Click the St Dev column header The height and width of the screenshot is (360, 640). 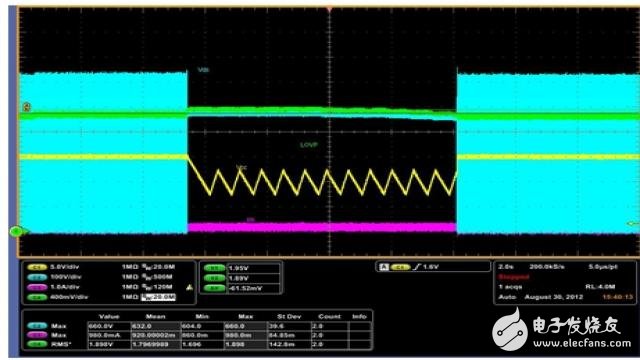(x=289, y=316)
